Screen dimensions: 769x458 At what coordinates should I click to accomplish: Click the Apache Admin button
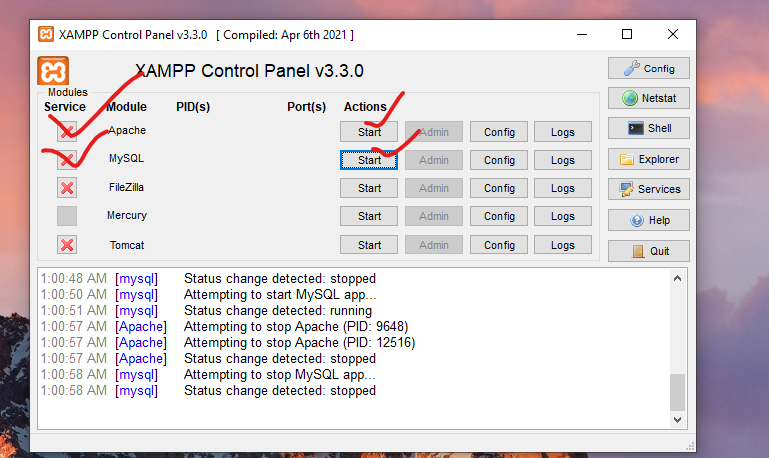(434, 132)
